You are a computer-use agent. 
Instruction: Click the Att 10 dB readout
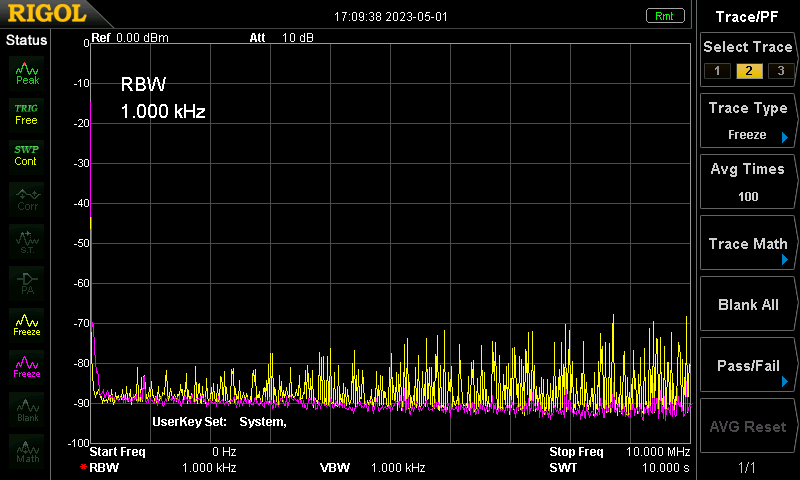pos(282,38)
